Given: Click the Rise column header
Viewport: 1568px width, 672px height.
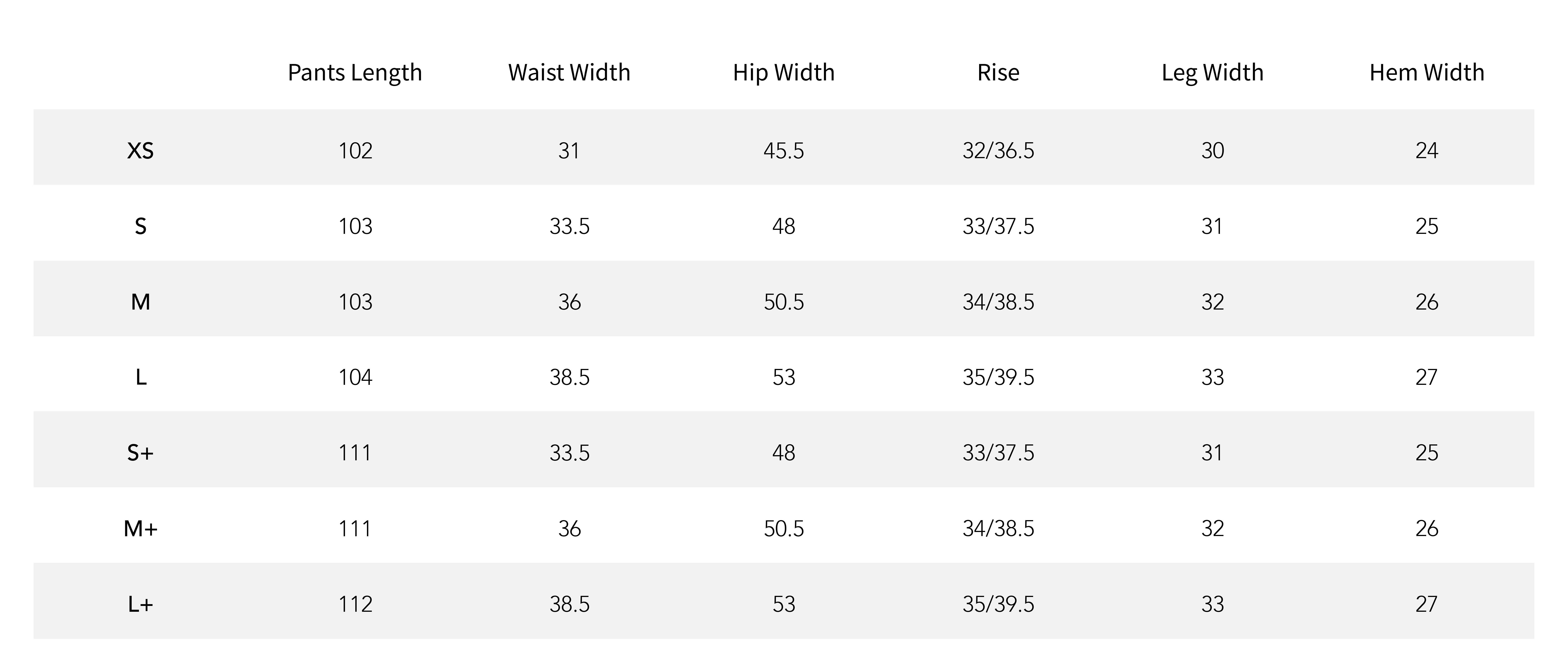Looking at the screenshot, I should coord(998,72).
